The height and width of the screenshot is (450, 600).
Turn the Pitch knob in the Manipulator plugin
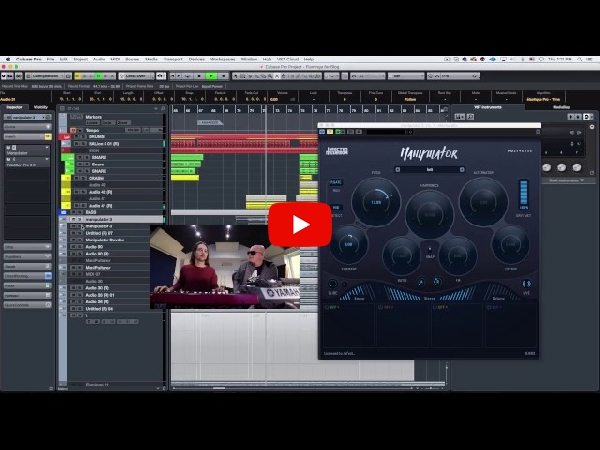tap(376, 202)
